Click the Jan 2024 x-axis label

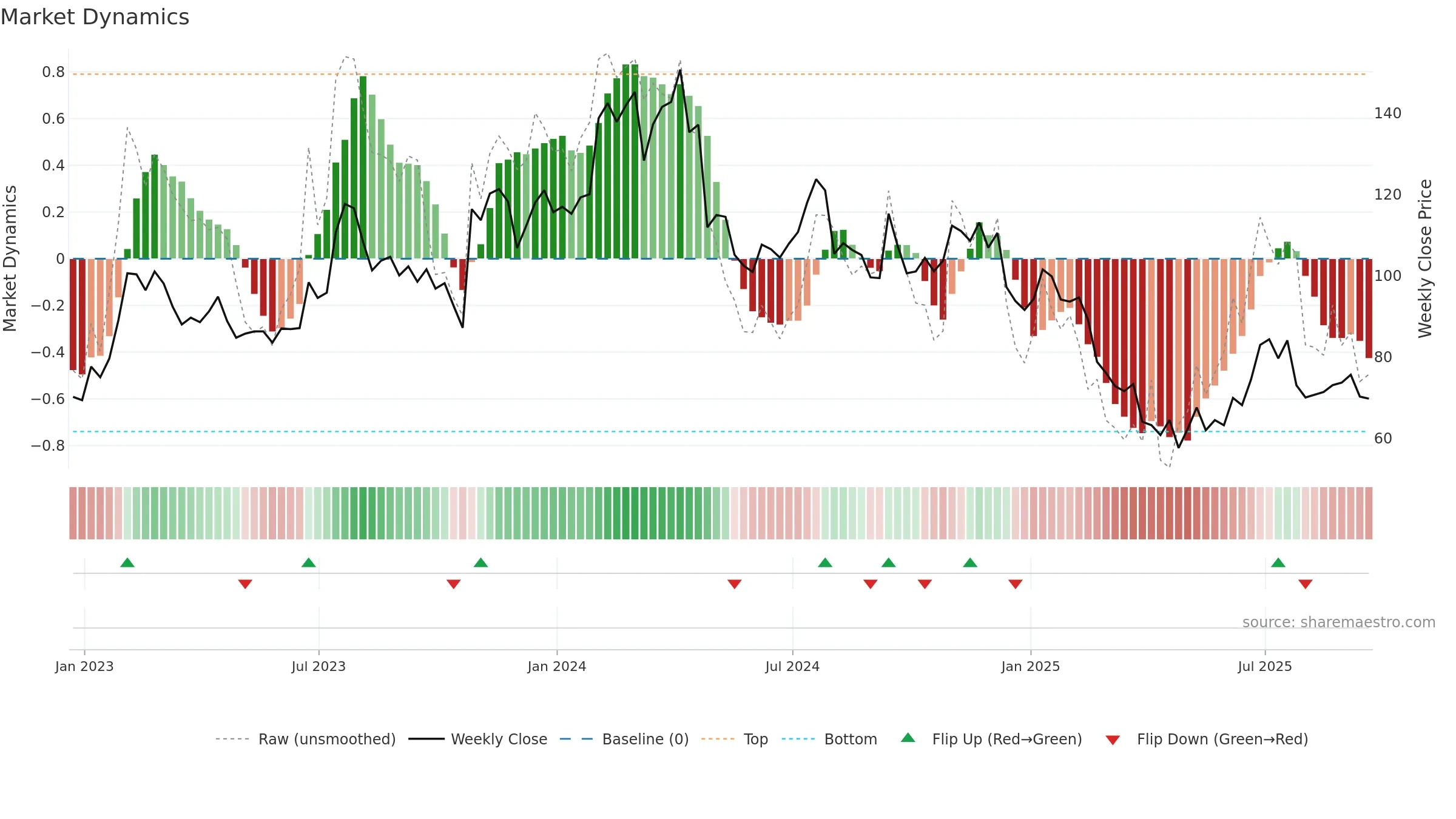tap(557, 666)
